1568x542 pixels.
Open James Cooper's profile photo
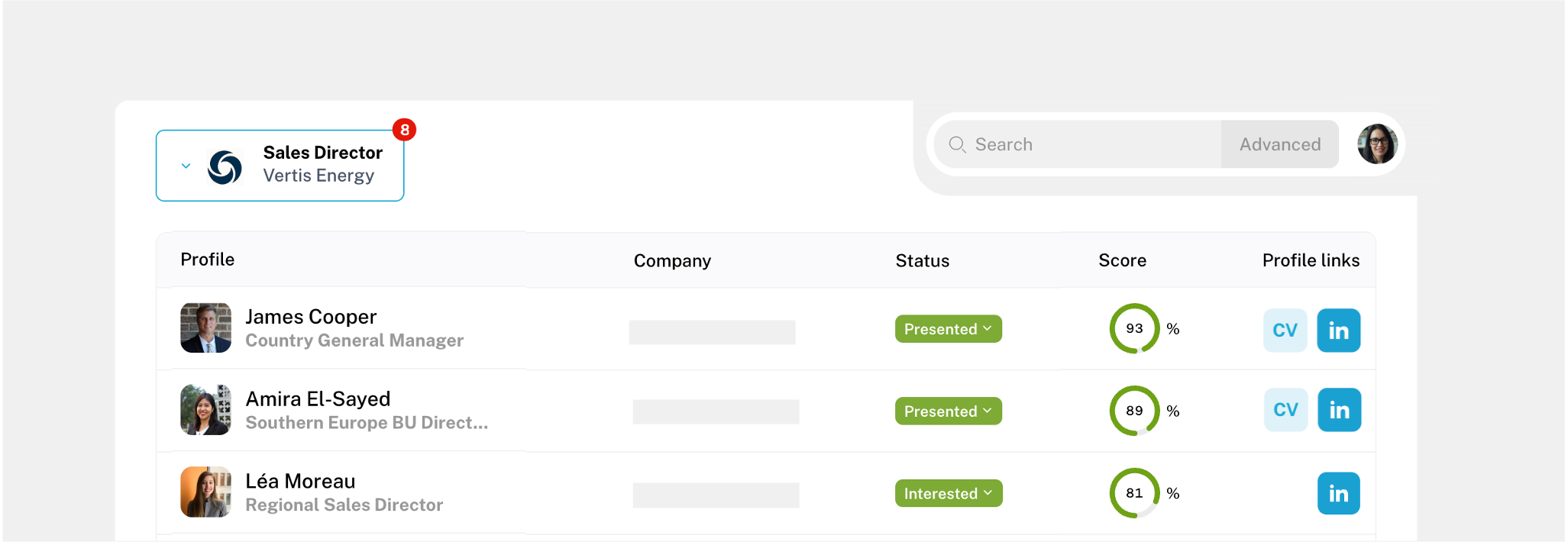pos(205,327)
